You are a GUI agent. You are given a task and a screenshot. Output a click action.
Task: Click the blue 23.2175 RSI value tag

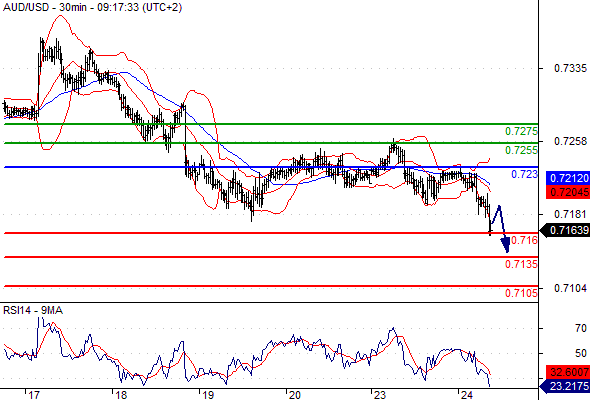tap(564, 386)
